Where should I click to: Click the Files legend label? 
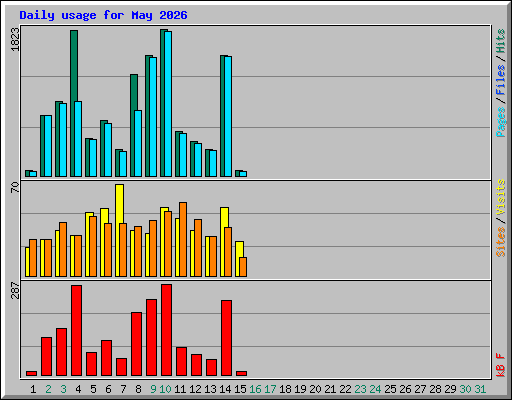(501, 80)
